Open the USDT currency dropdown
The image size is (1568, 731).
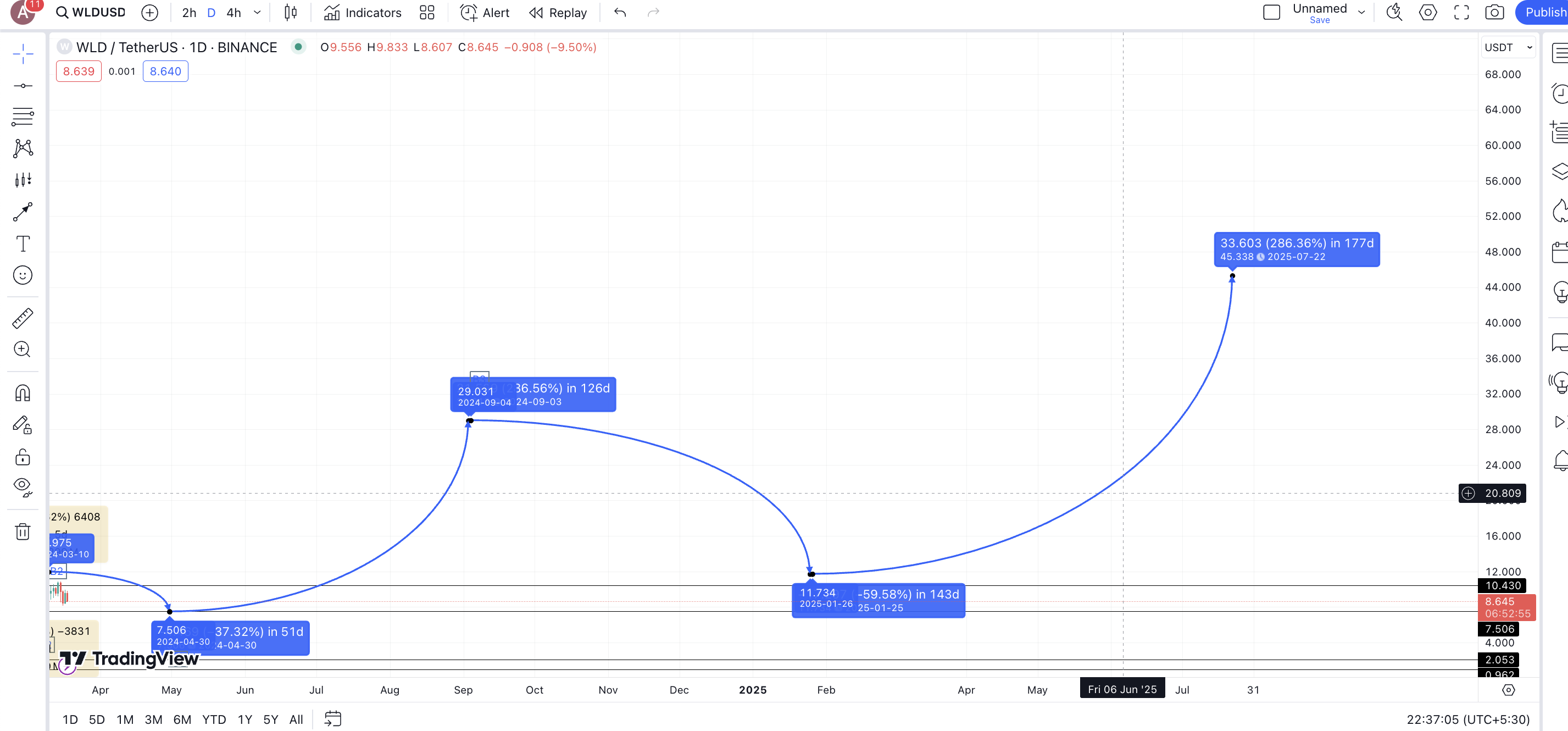pyautogui.click(x=1507, y=47)
